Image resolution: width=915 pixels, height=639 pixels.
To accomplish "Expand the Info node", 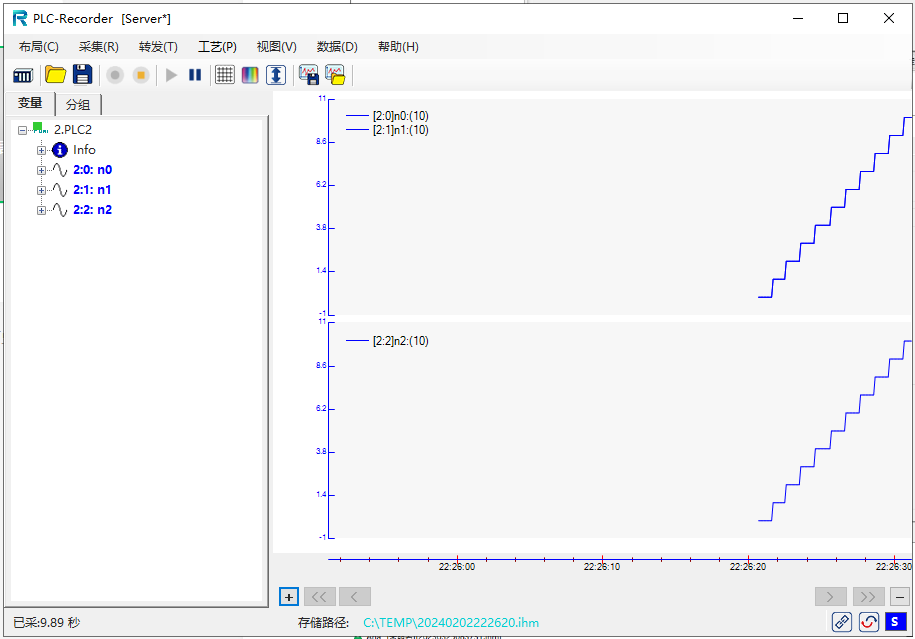I will [x=41, y=150].
